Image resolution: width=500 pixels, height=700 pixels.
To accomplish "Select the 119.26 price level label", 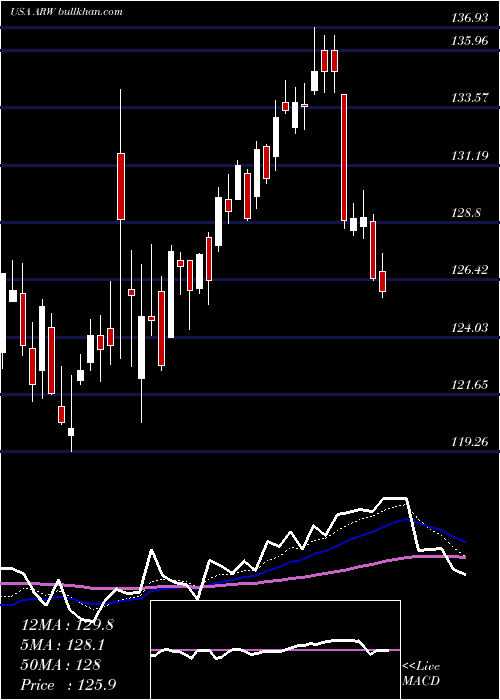I will [470, 442].
